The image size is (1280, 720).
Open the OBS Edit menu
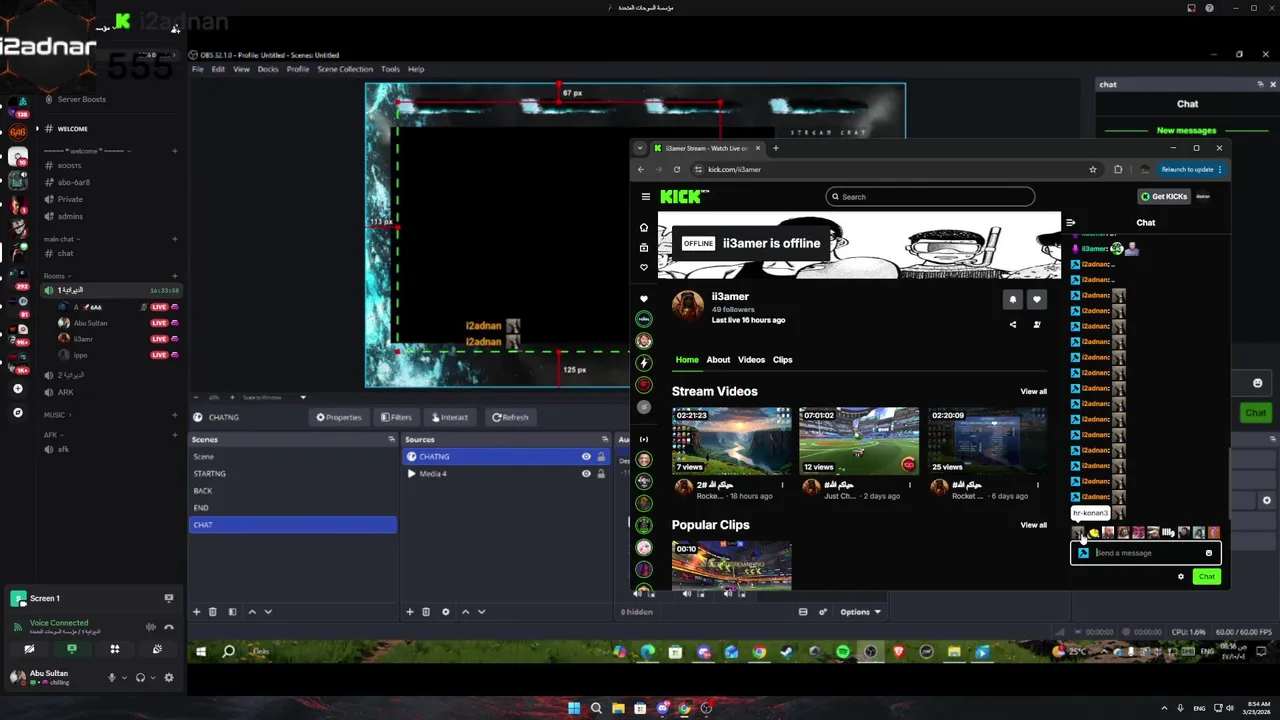[x=218, y=69]
